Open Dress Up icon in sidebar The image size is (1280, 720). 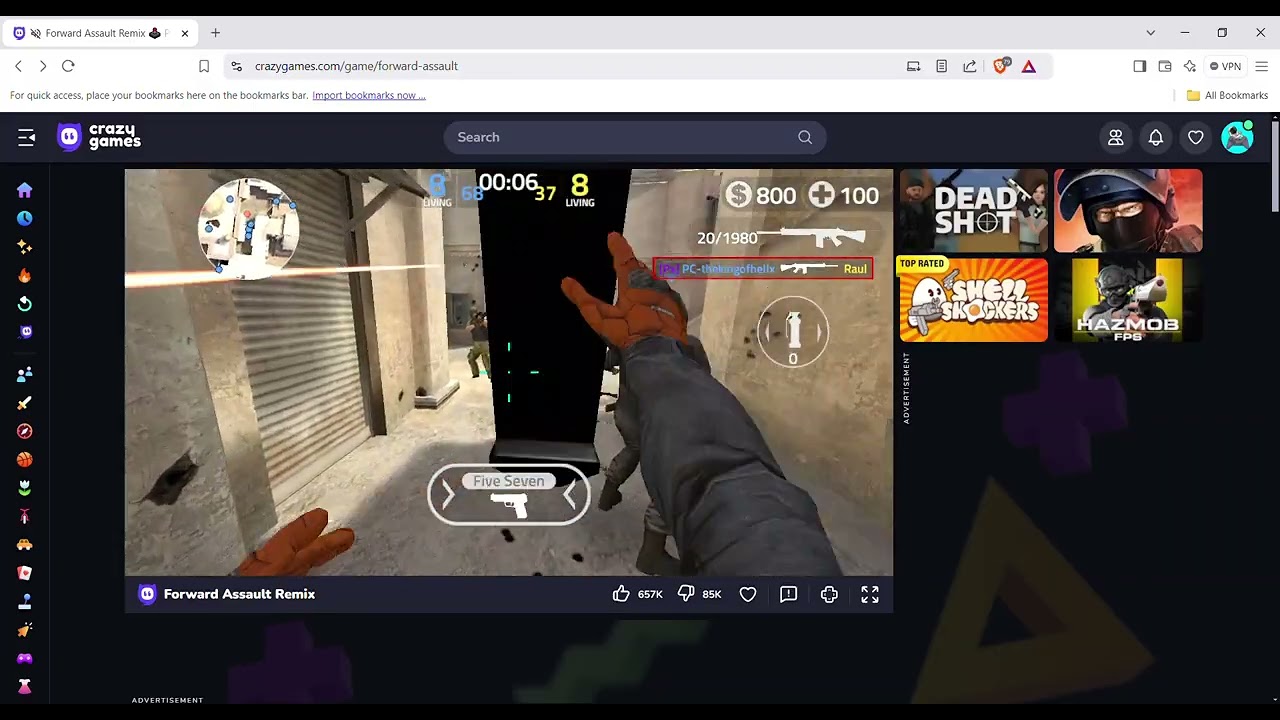pos(25,687)
